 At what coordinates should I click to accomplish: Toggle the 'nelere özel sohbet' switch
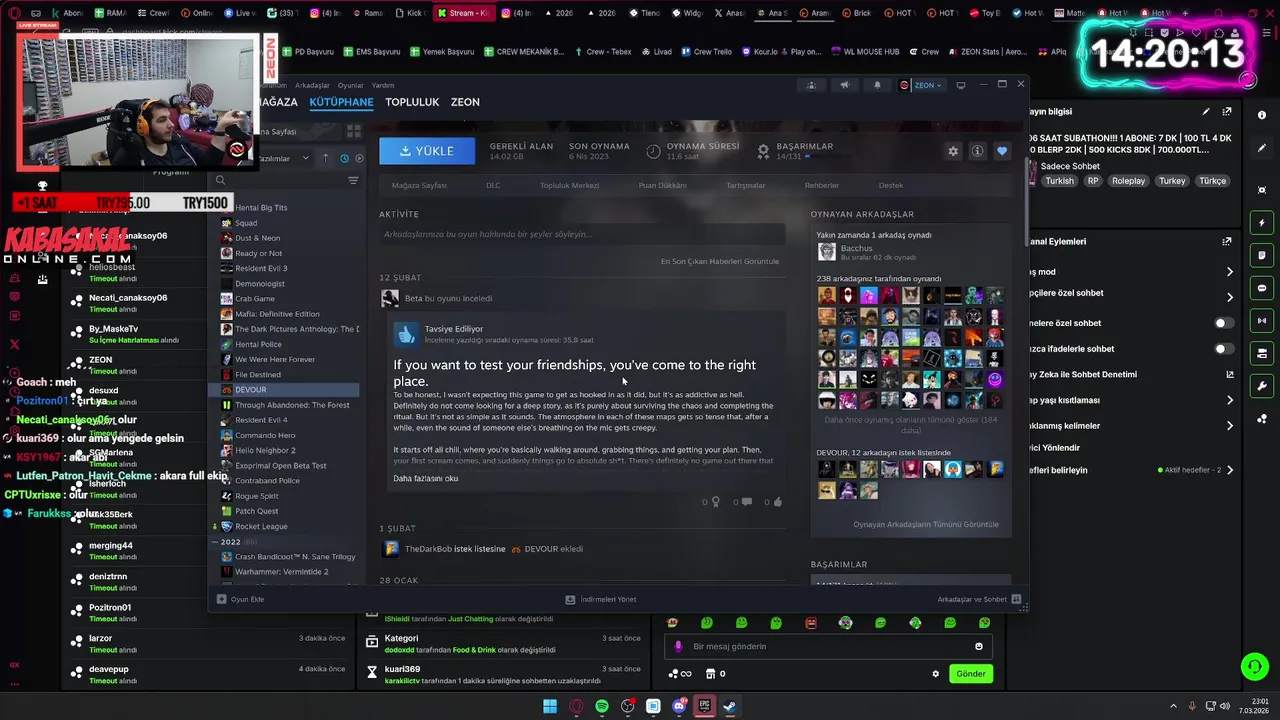tap(1223, 323)
